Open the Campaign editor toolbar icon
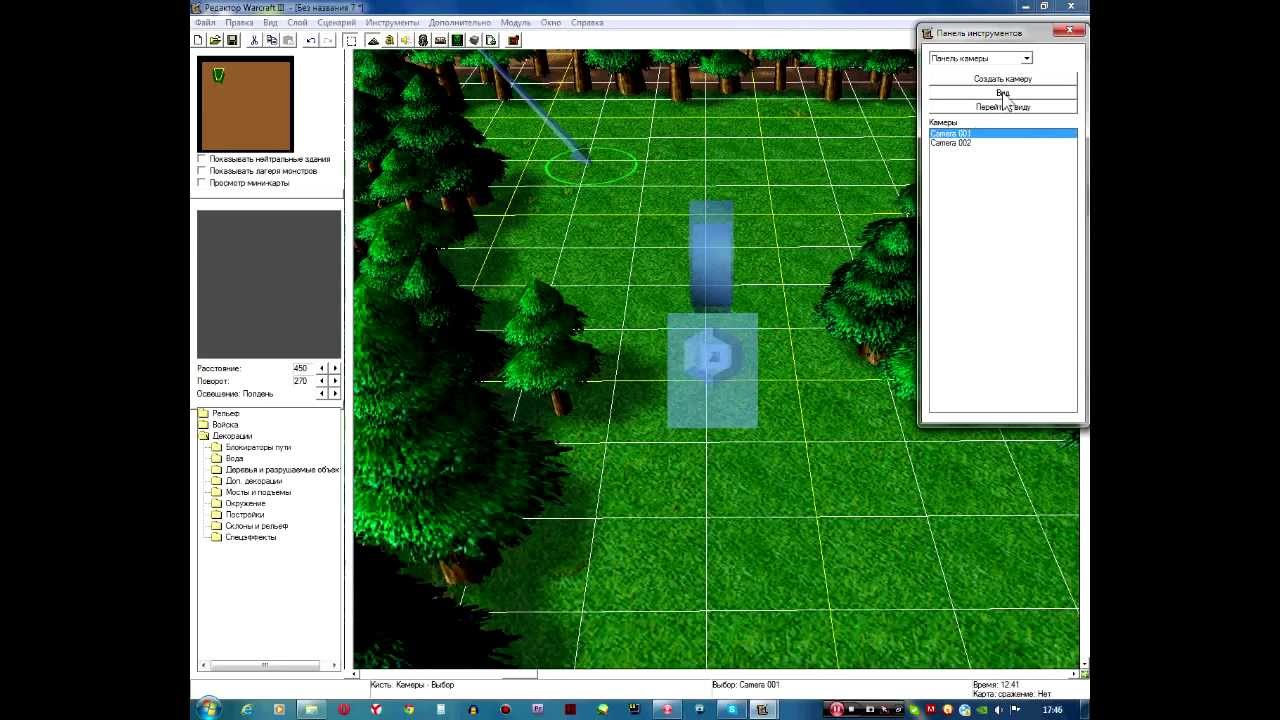 click(x=440, y=40)
